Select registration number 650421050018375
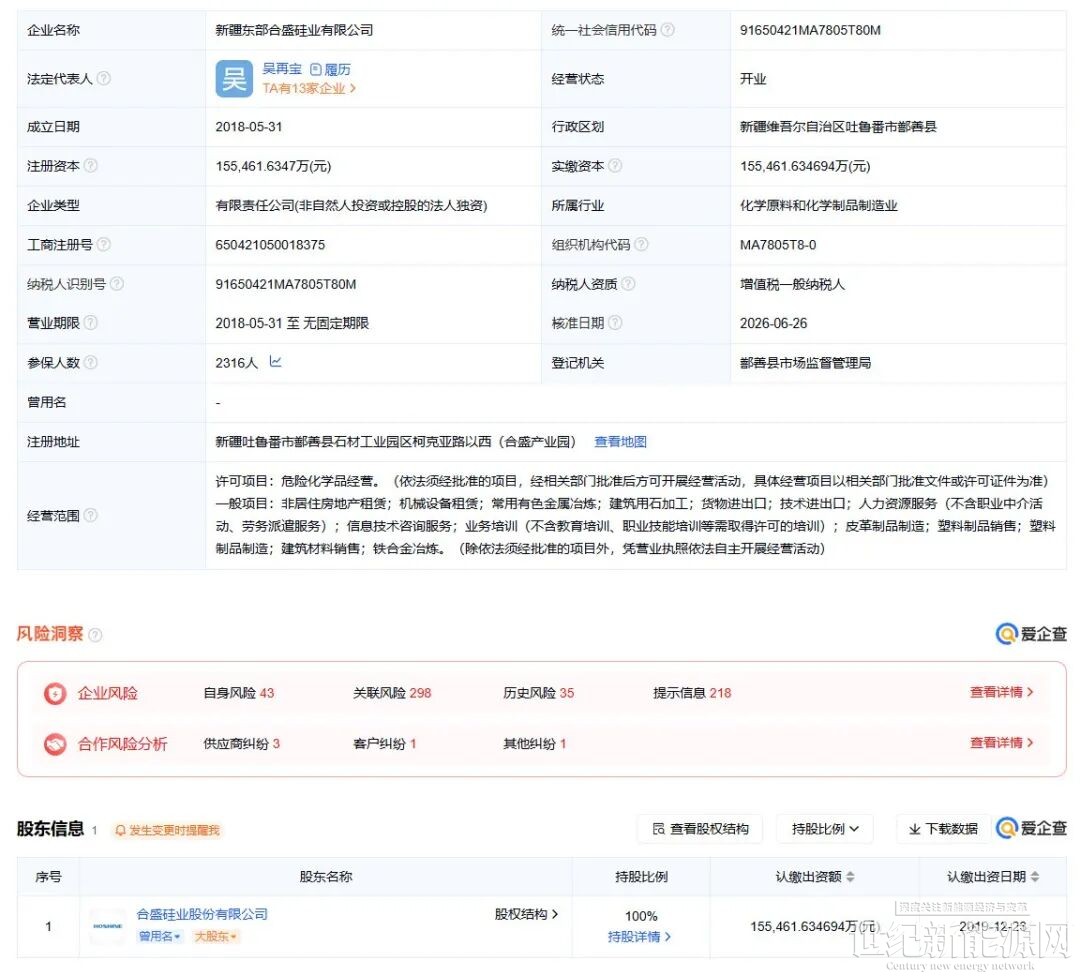The width and height of the screenshot is (1080, 976). [270, 245]
